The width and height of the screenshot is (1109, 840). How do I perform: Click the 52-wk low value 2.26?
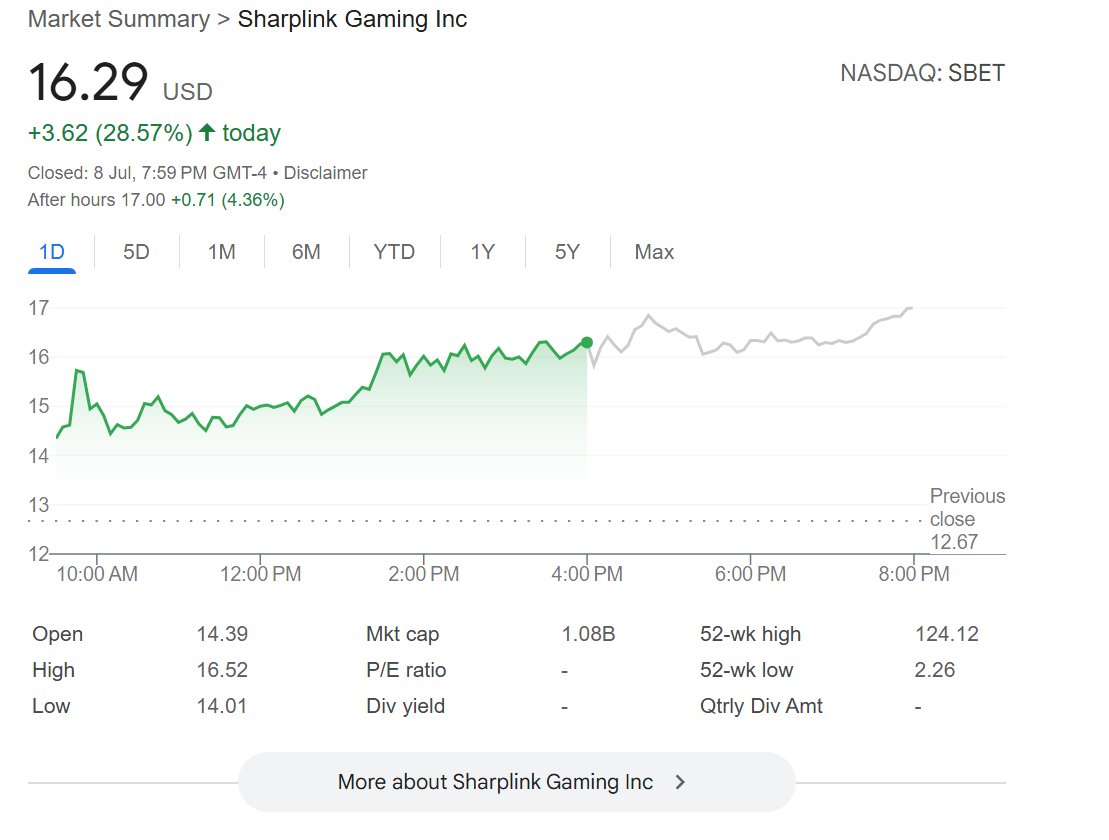pos(934,670)
